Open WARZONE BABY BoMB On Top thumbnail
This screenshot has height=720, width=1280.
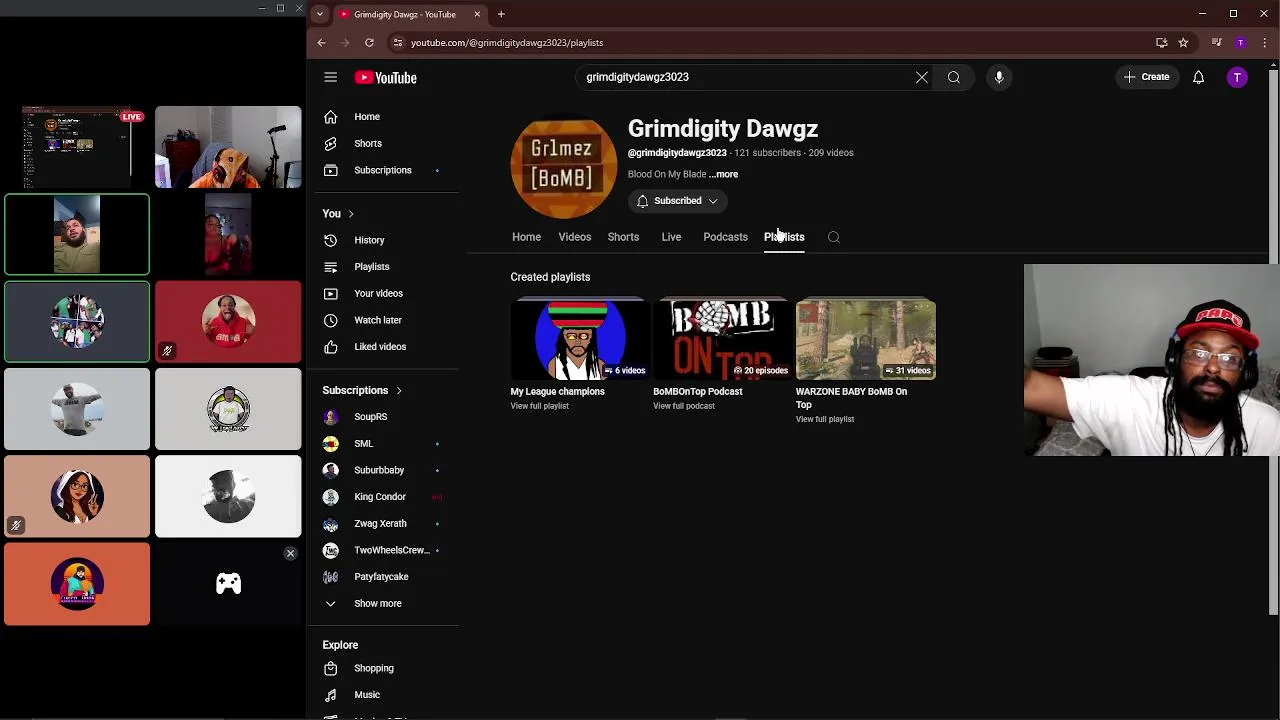click(866, 339)
